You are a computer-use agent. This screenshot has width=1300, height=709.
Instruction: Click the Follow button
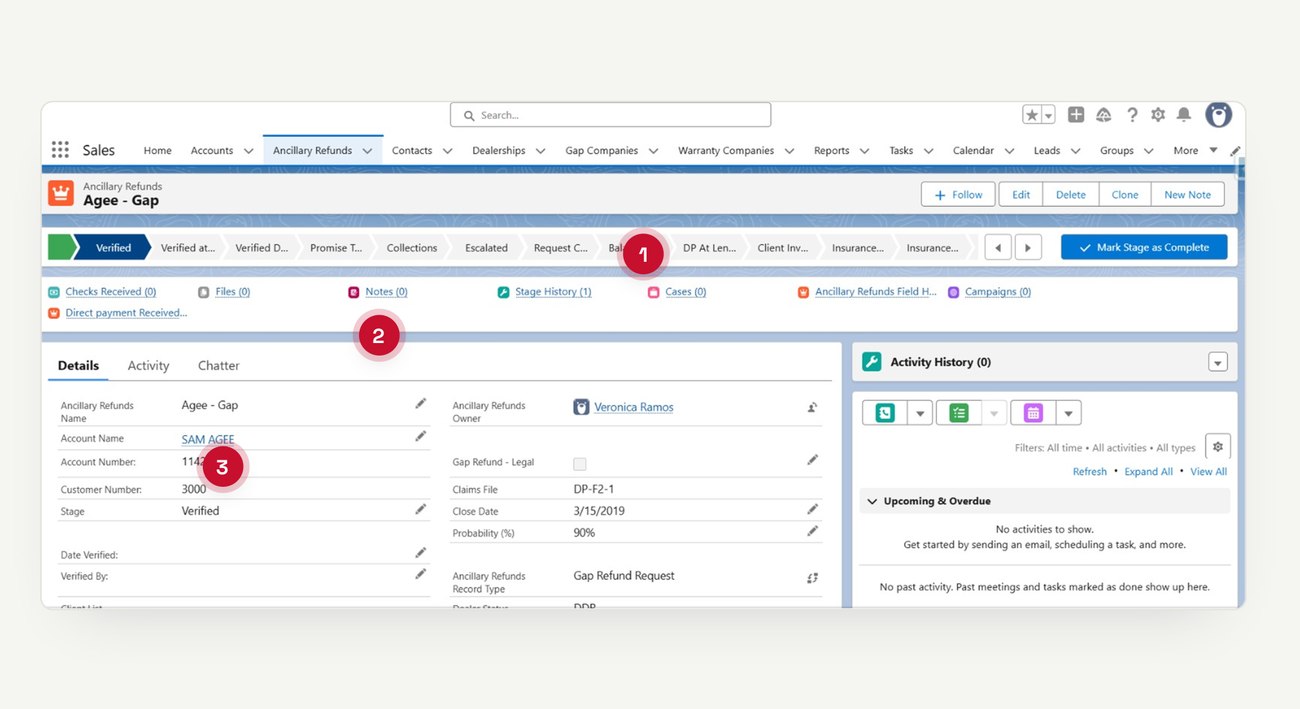pyautogui.click(x=958, y=195)
